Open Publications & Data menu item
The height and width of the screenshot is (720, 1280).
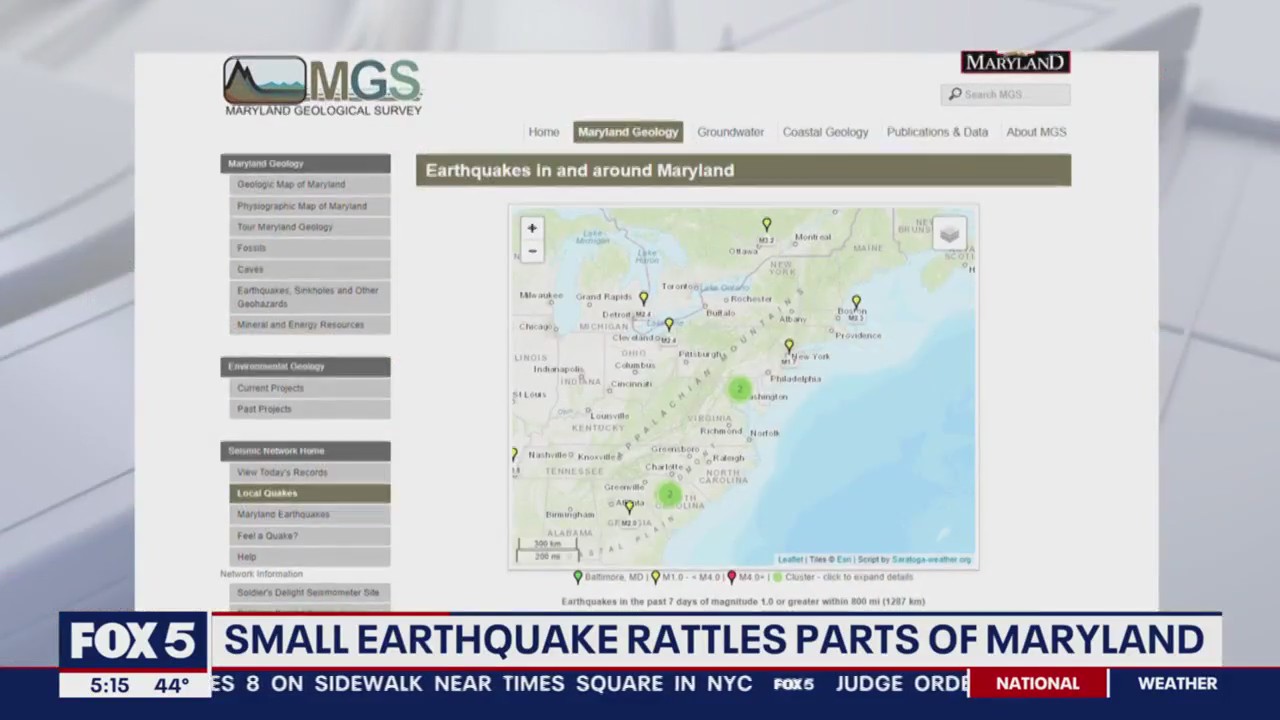pyautogui.click(x=937, y=132)
